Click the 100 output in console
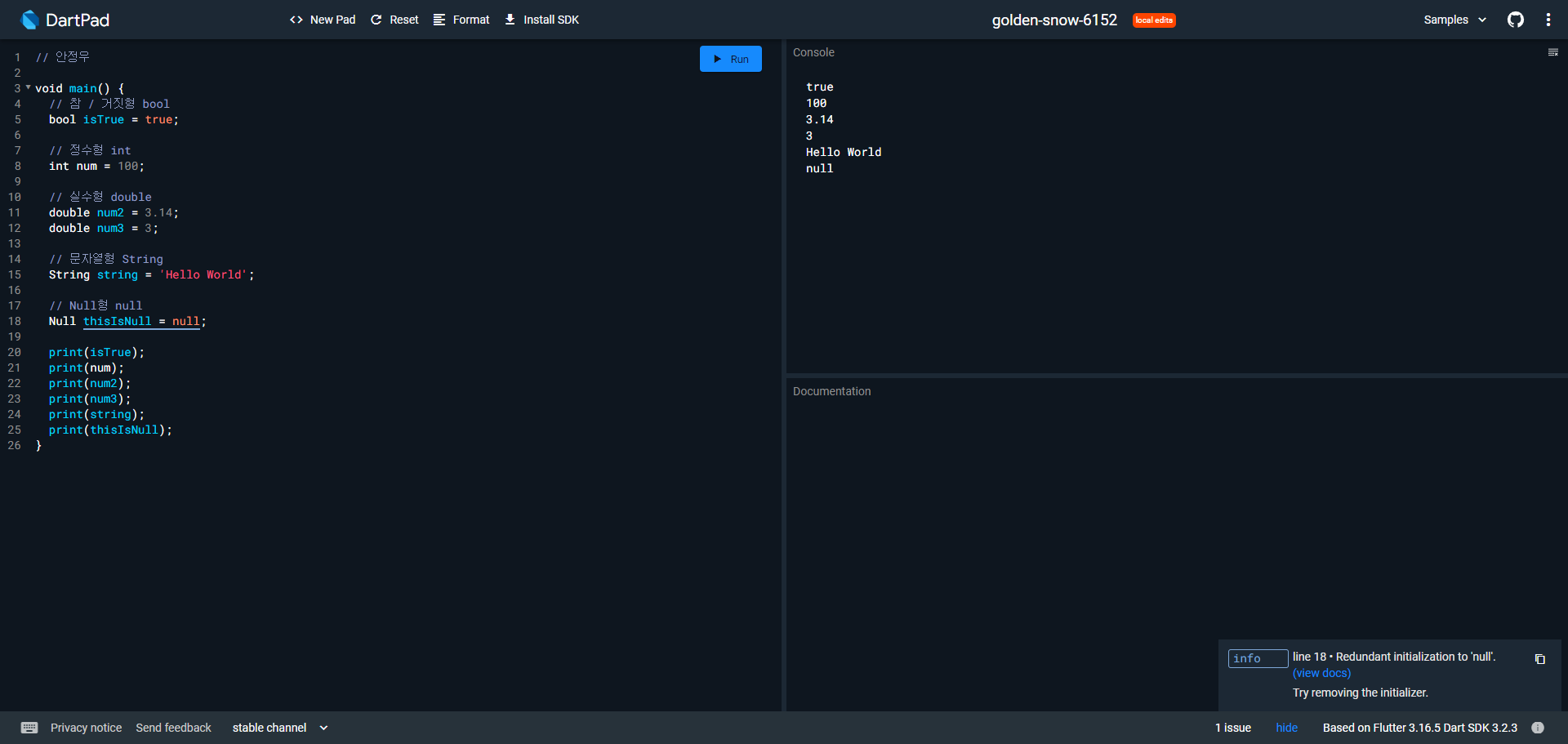The image size is (1568, 744). [817, 103]
